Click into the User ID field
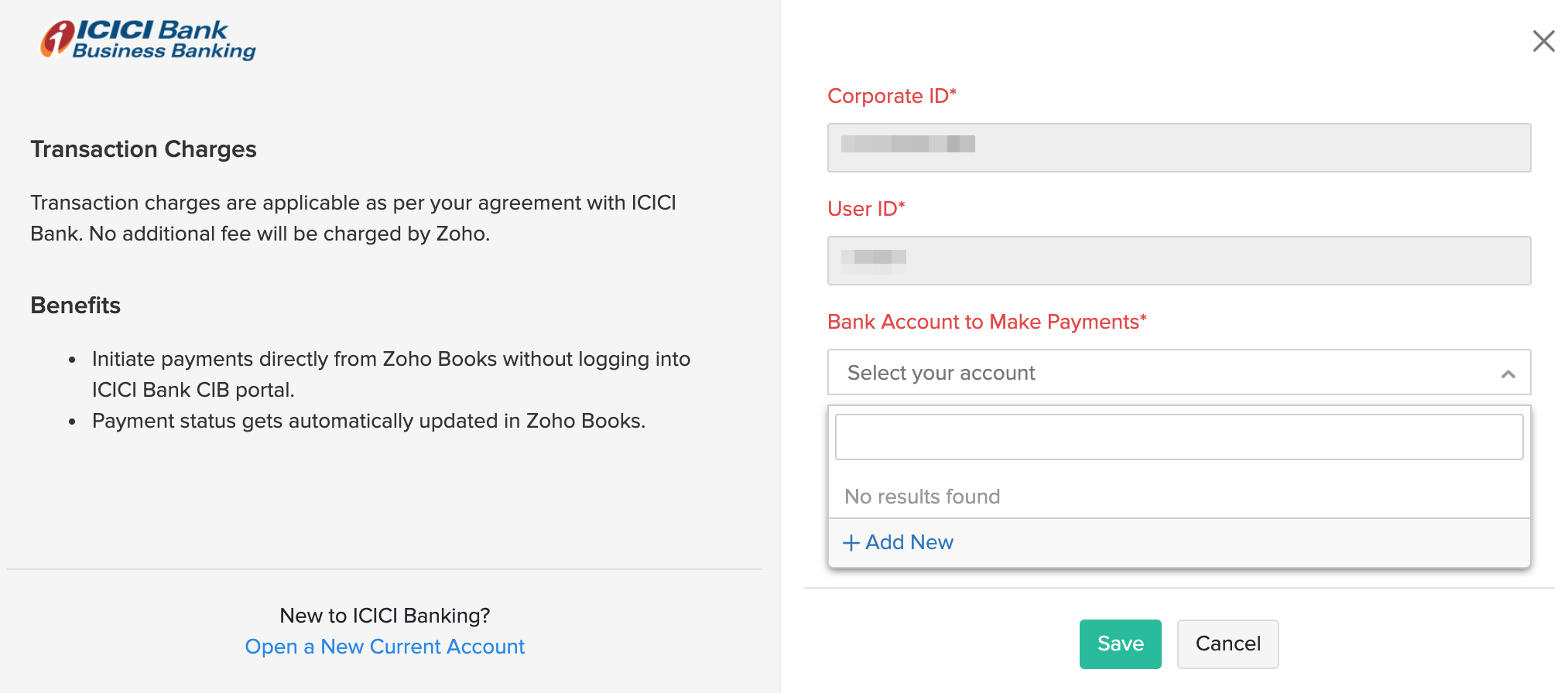This screenshot has height=693, width=1568. [x=1178, y=261]
